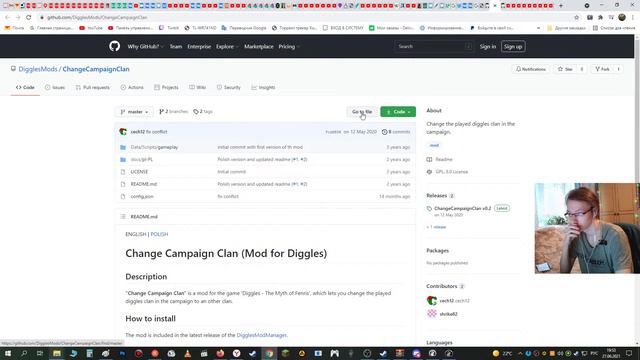
Task: Bookmark this page with star icon
Action: click(576, 18)
